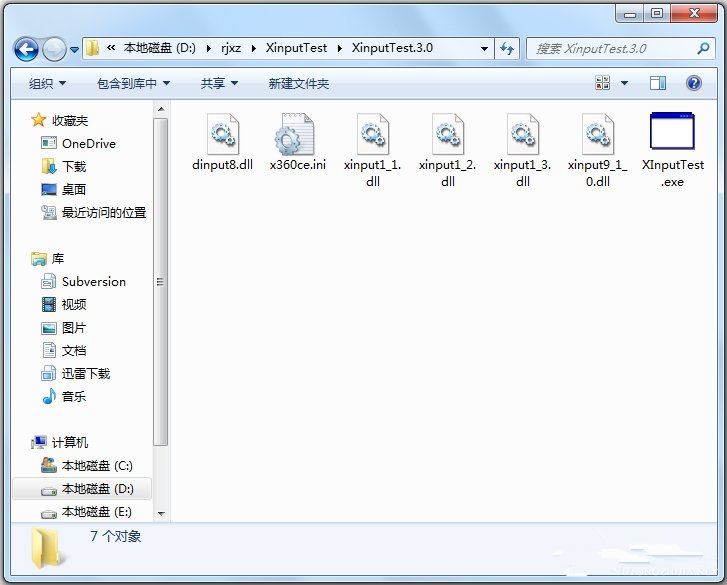Screen dimensions: 727x585
Task: Select the xinput1_3.dll file icon
Action: 522,135
